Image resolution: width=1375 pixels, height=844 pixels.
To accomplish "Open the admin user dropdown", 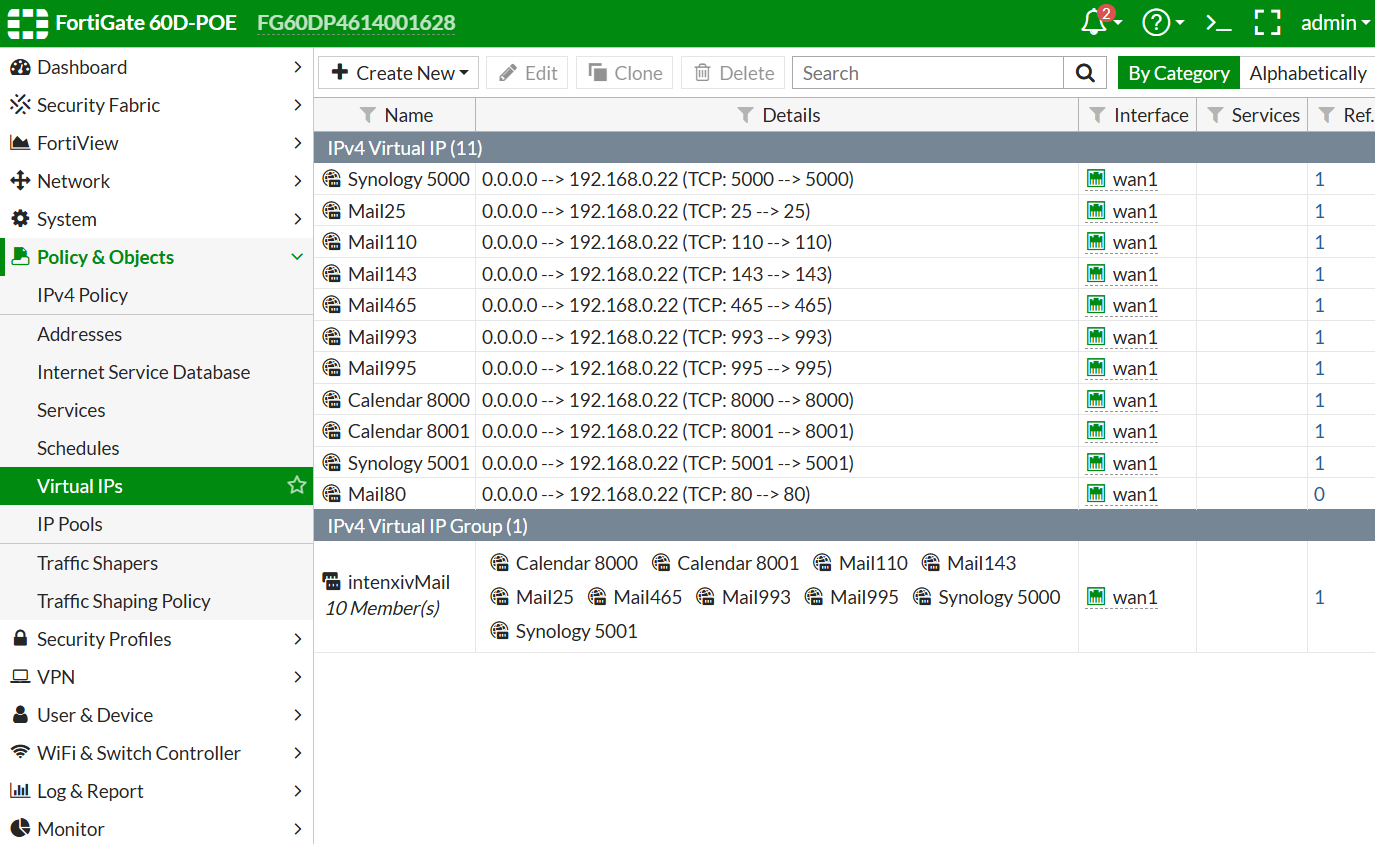I will (1335, 22).
